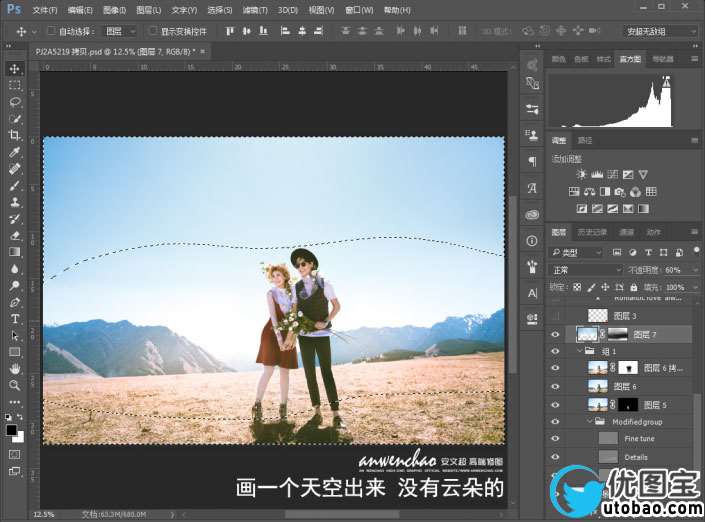The image size is (705, 522).
Task: Open the workspace dropdown 安装无敌组
Action: pyautogui.click(x=659, y=31)
